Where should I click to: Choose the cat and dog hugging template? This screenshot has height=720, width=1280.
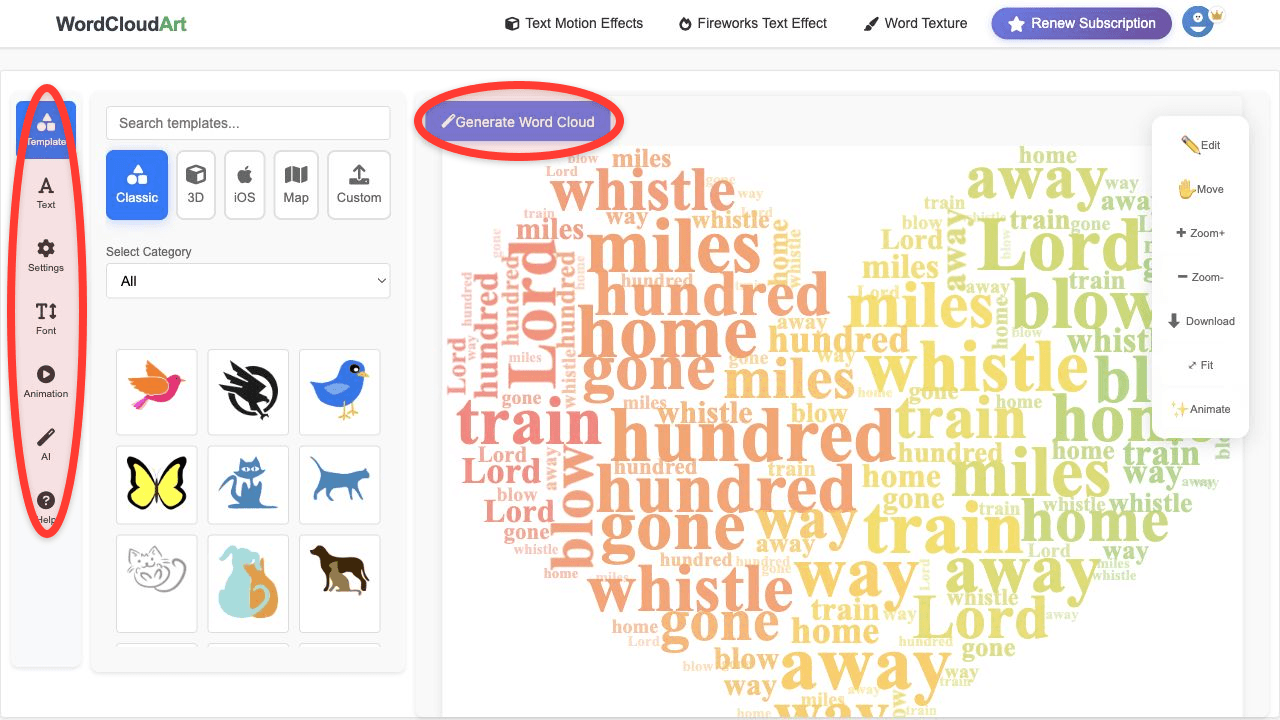(x=248, y=584)
